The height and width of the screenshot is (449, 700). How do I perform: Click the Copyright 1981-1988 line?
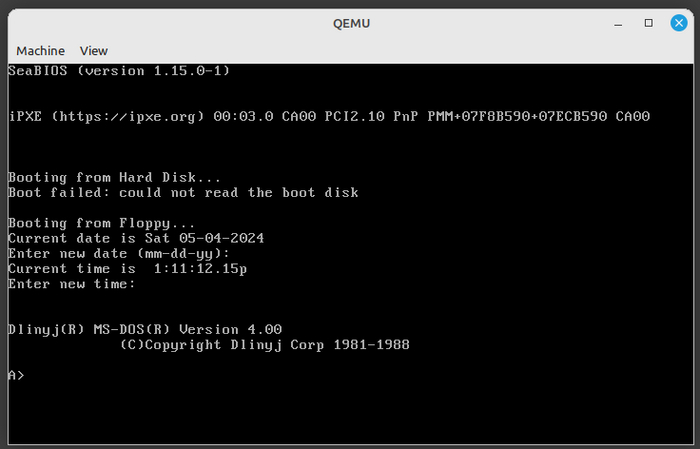(x=265, y=345)
